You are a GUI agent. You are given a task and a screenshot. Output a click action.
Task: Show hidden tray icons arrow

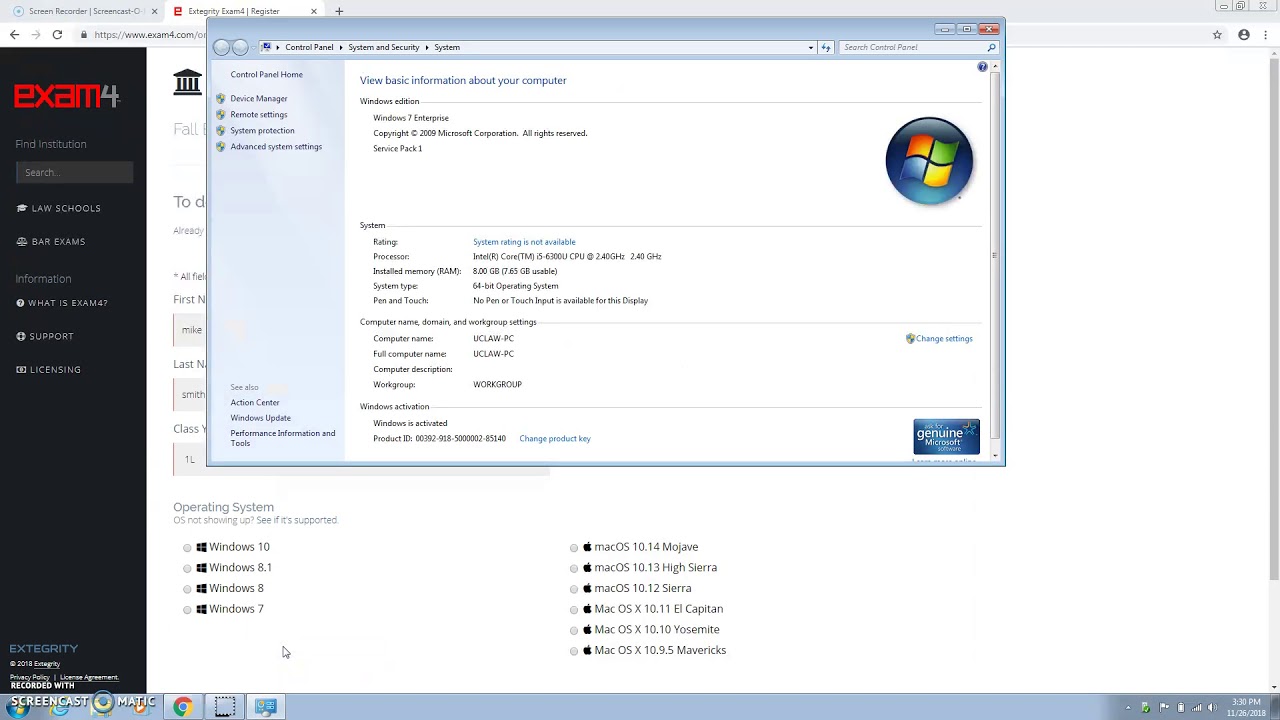[1129, 708]
